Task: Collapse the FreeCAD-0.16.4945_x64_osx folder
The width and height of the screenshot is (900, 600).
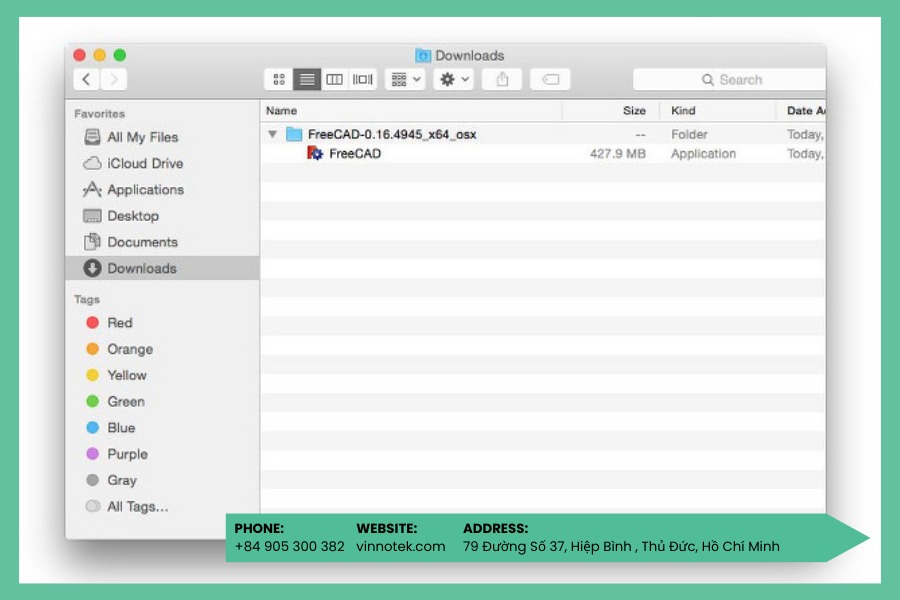Action: point(273,134)
